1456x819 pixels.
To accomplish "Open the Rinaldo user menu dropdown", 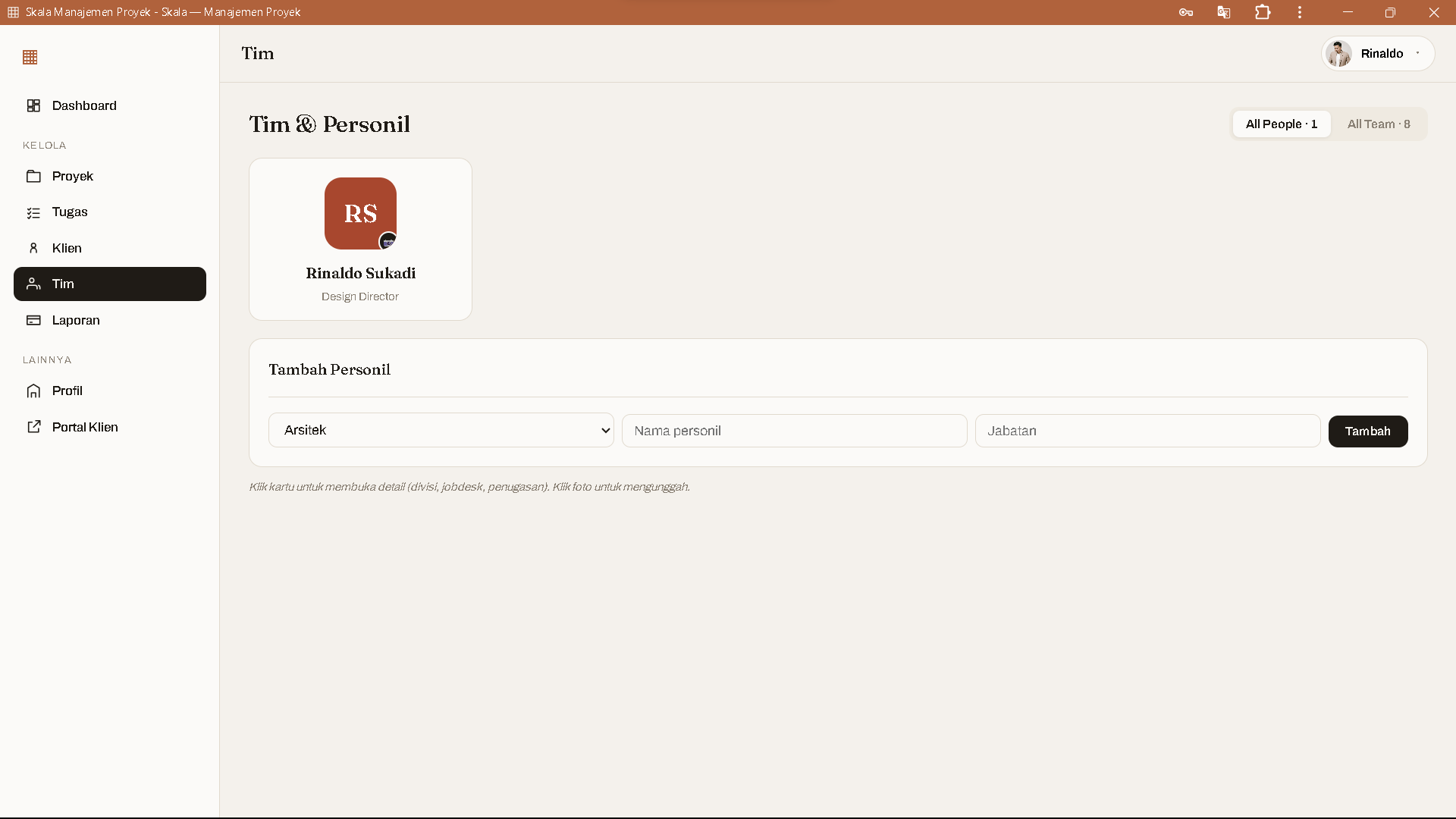I will click(1378, 54).
